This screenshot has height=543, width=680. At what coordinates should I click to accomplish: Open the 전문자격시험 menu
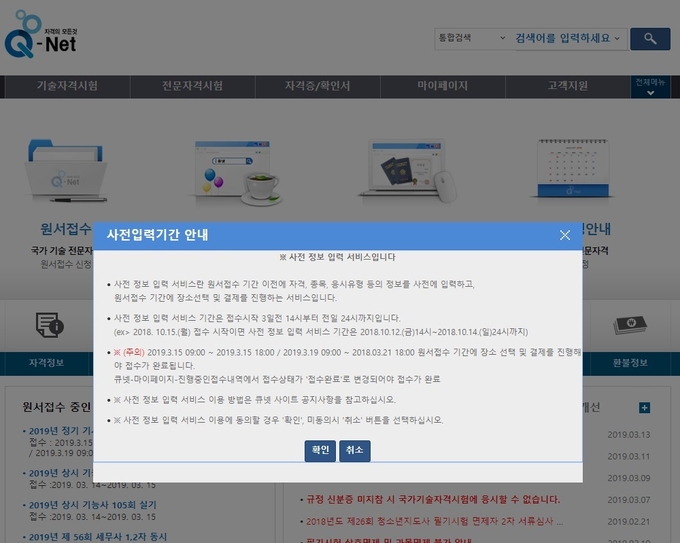coord(192,86)
